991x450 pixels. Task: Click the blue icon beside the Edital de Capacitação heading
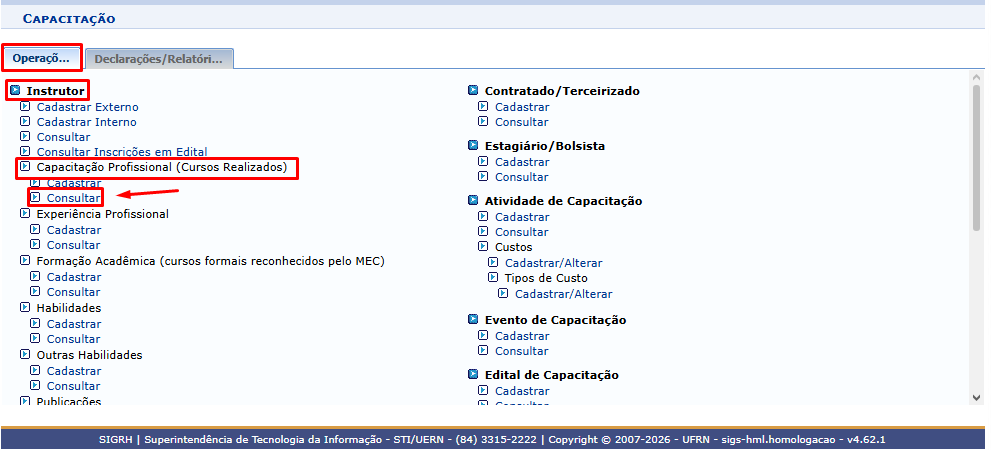[x=473, y=375]
